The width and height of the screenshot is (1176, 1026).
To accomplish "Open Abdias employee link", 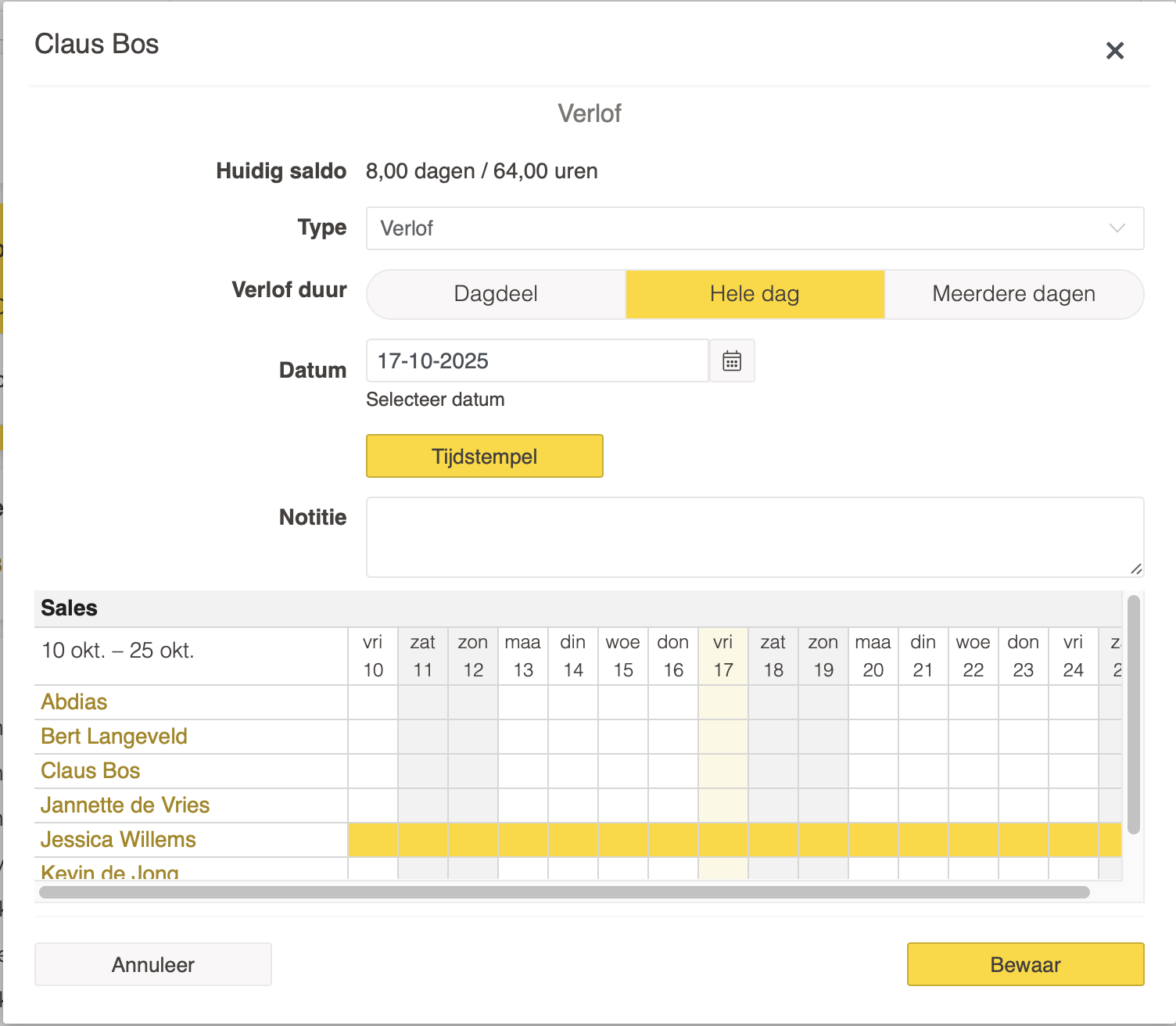I will point(74,702).
